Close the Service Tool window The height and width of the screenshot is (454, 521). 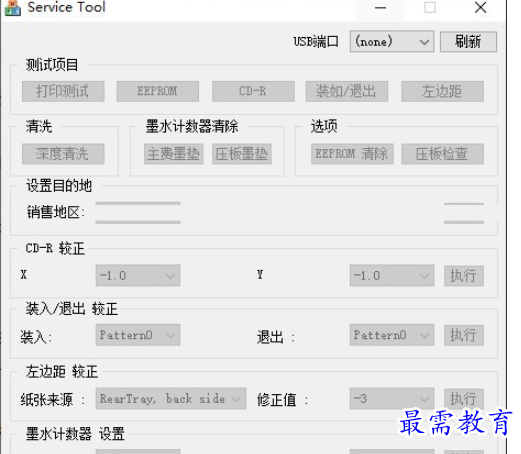click(480, 8)
